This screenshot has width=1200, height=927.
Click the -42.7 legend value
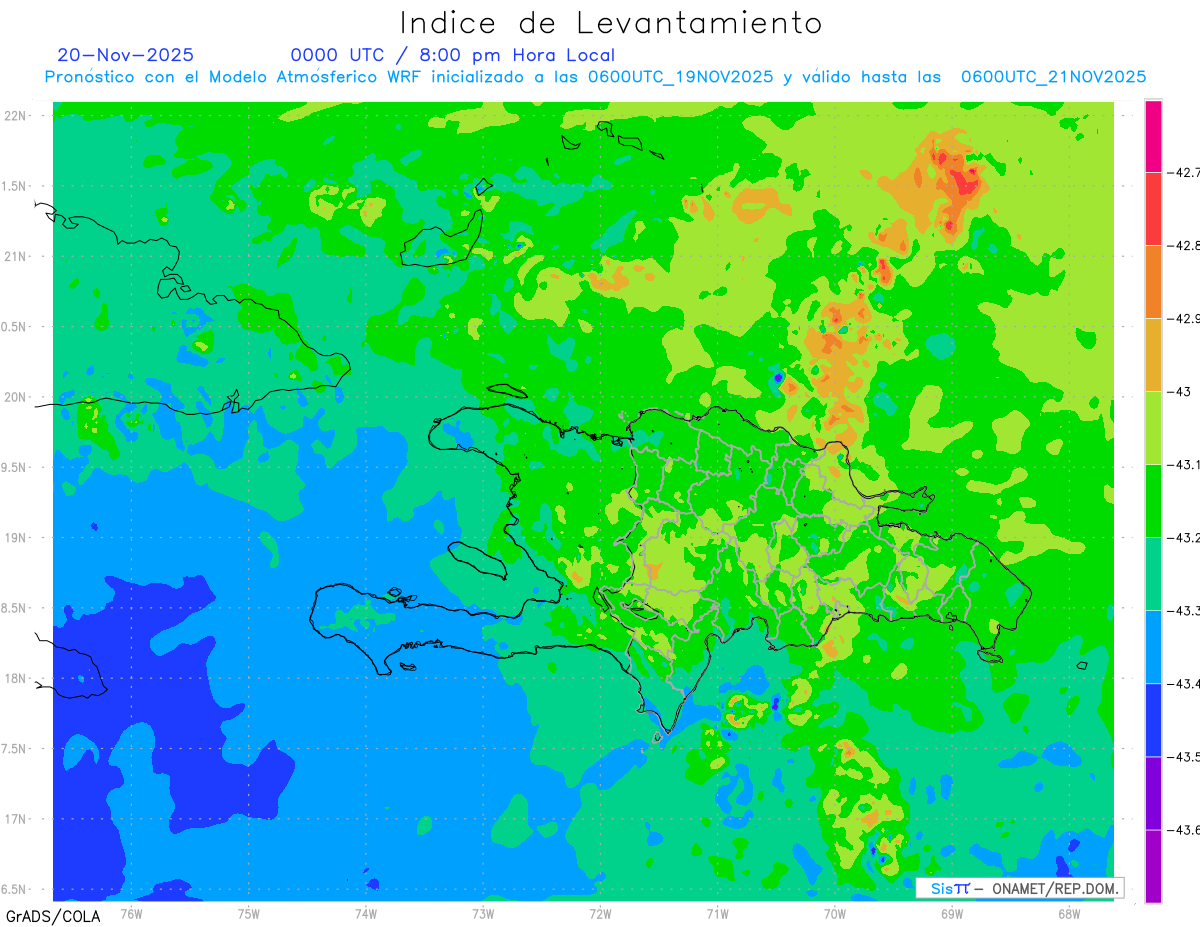tap(1186, 172)
